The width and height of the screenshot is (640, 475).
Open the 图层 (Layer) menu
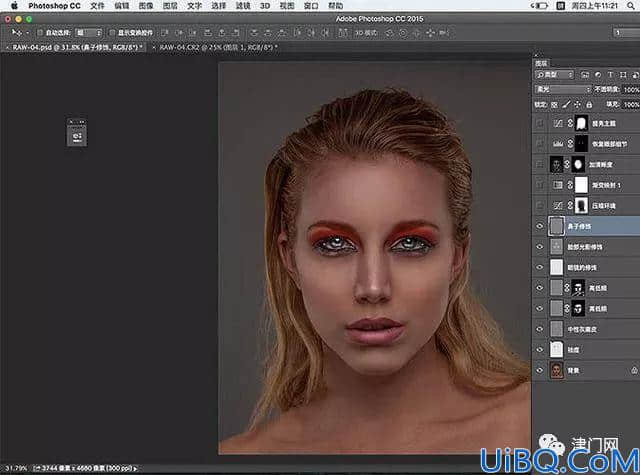170,6
